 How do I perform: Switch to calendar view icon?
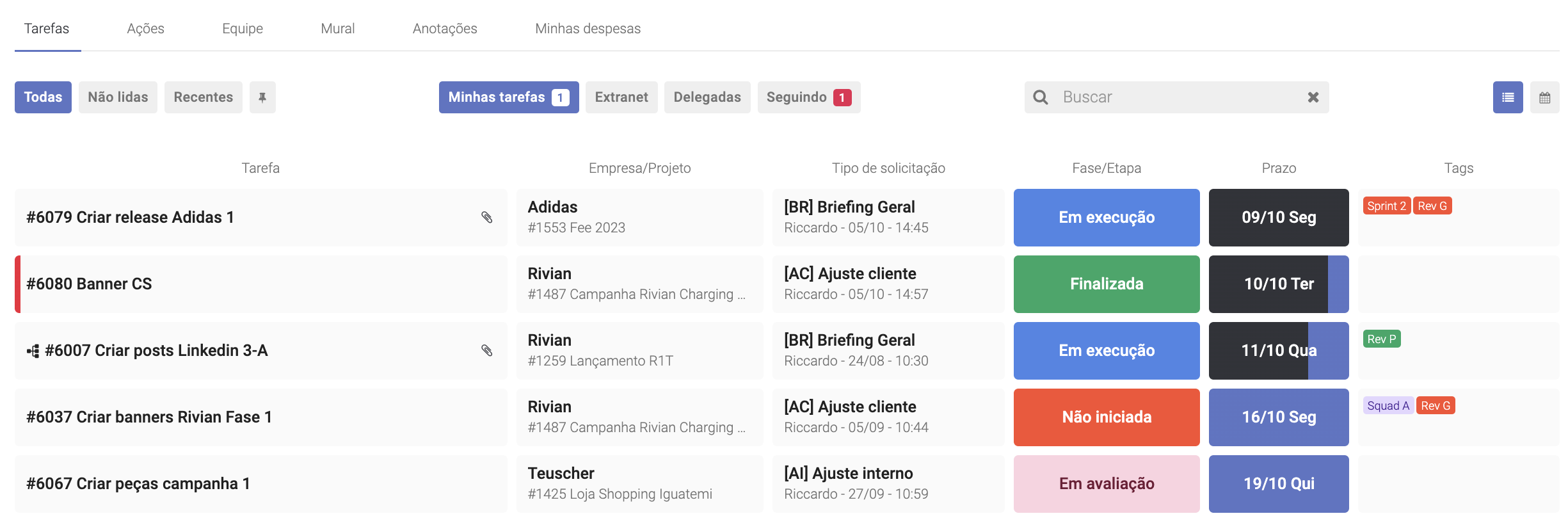1544,97
